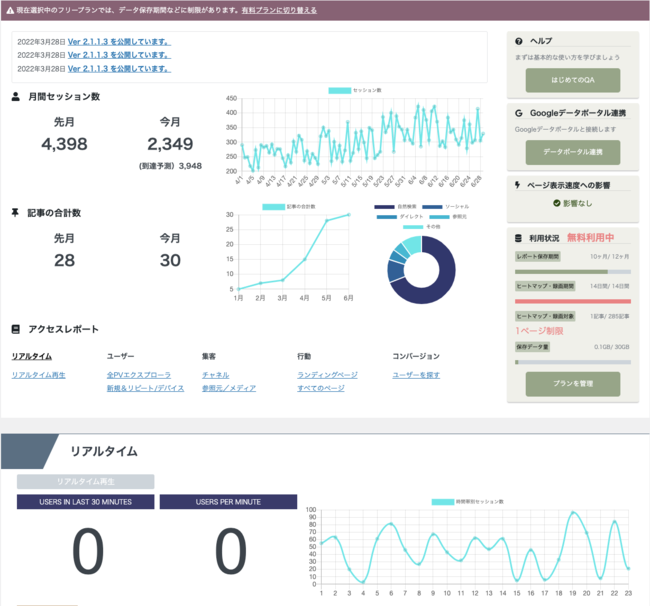This screenshot has height=607, width=650.
Task: Click the book icon beside アクセスレポート
Action: point(15,329)
